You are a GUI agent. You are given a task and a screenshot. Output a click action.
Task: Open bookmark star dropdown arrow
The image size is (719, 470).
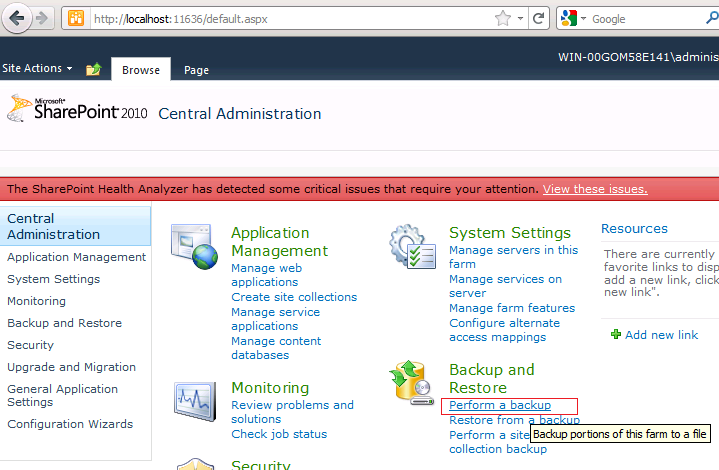click(x=520, y=18)
